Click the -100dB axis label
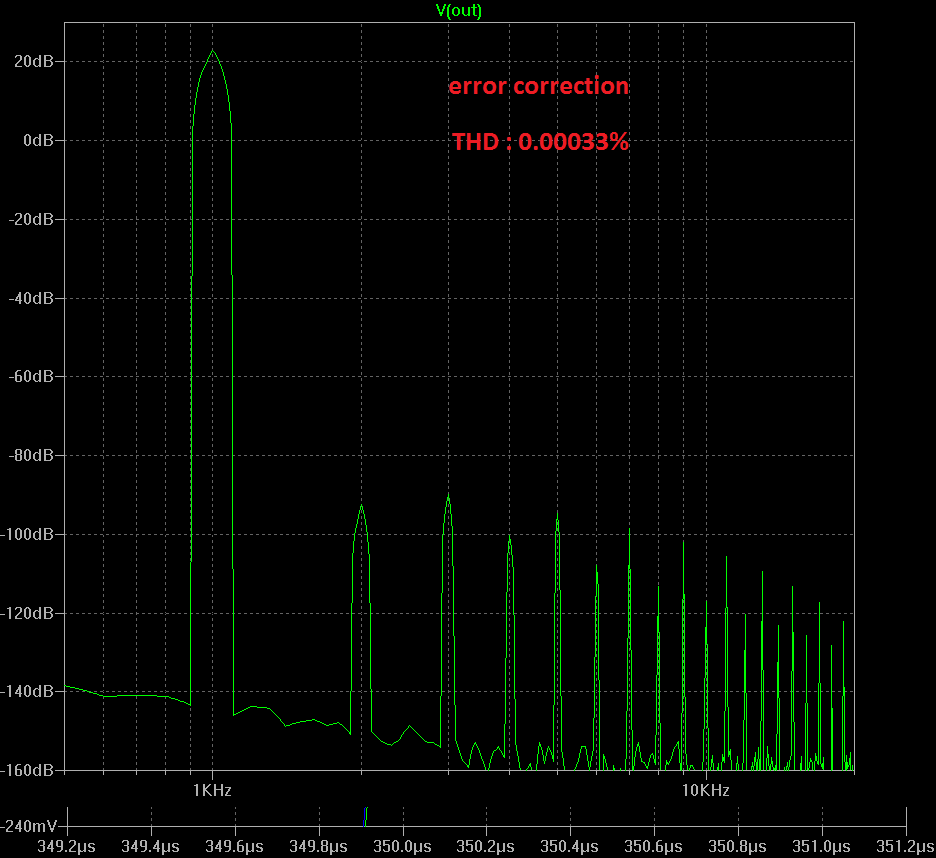The width and height of the screenshot is (936, 858). [x=27, y=534]
